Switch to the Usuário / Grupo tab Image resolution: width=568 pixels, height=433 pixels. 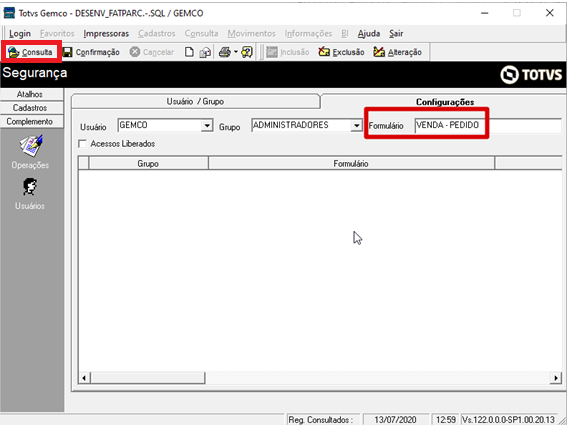click(x=196, y=101)
